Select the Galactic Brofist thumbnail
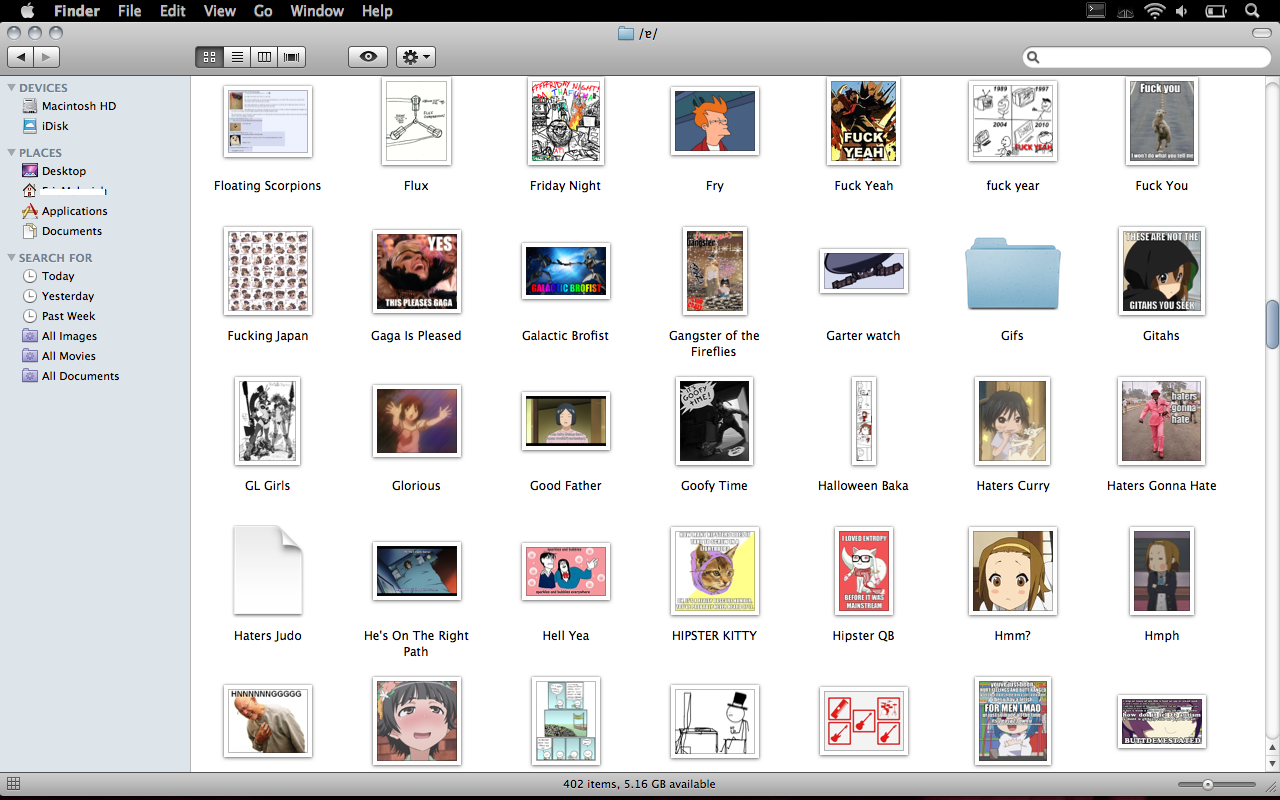 (565, 271)
